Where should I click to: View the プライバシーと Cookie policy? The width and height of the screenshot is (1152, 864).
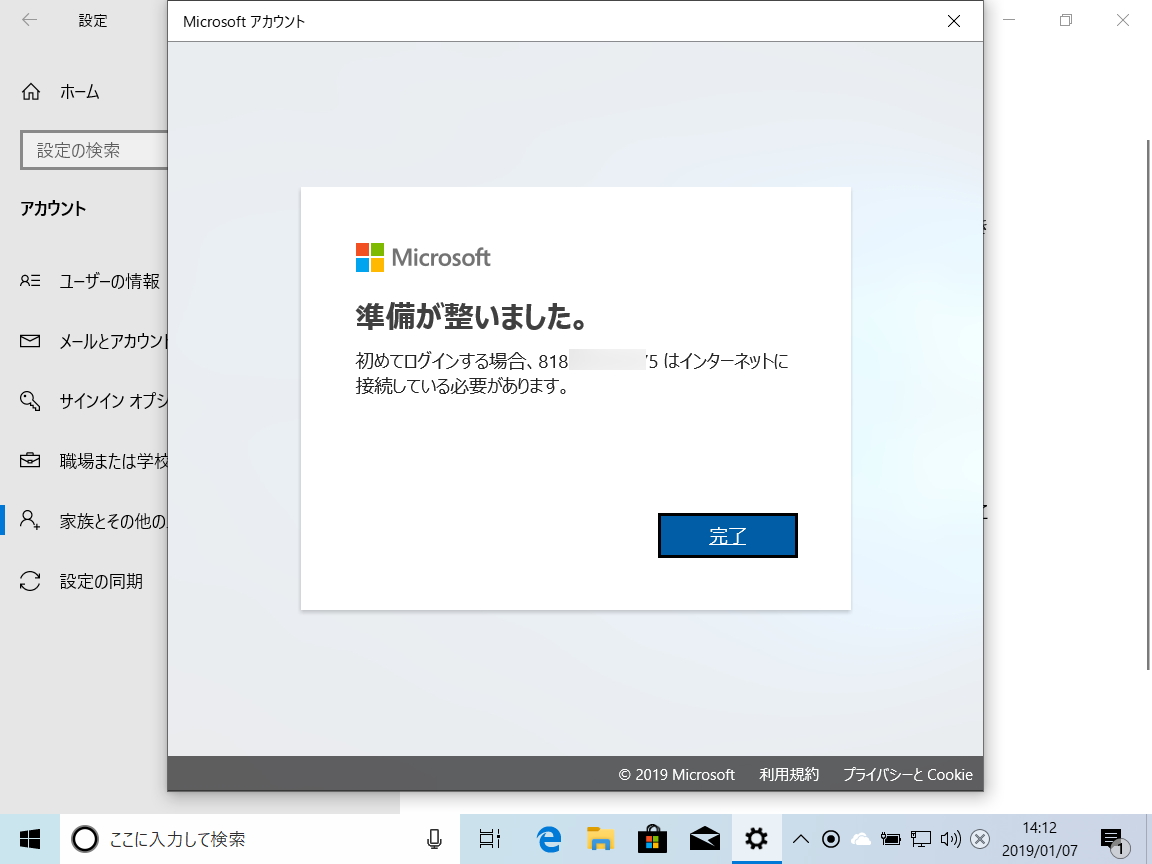click(906, 774)
